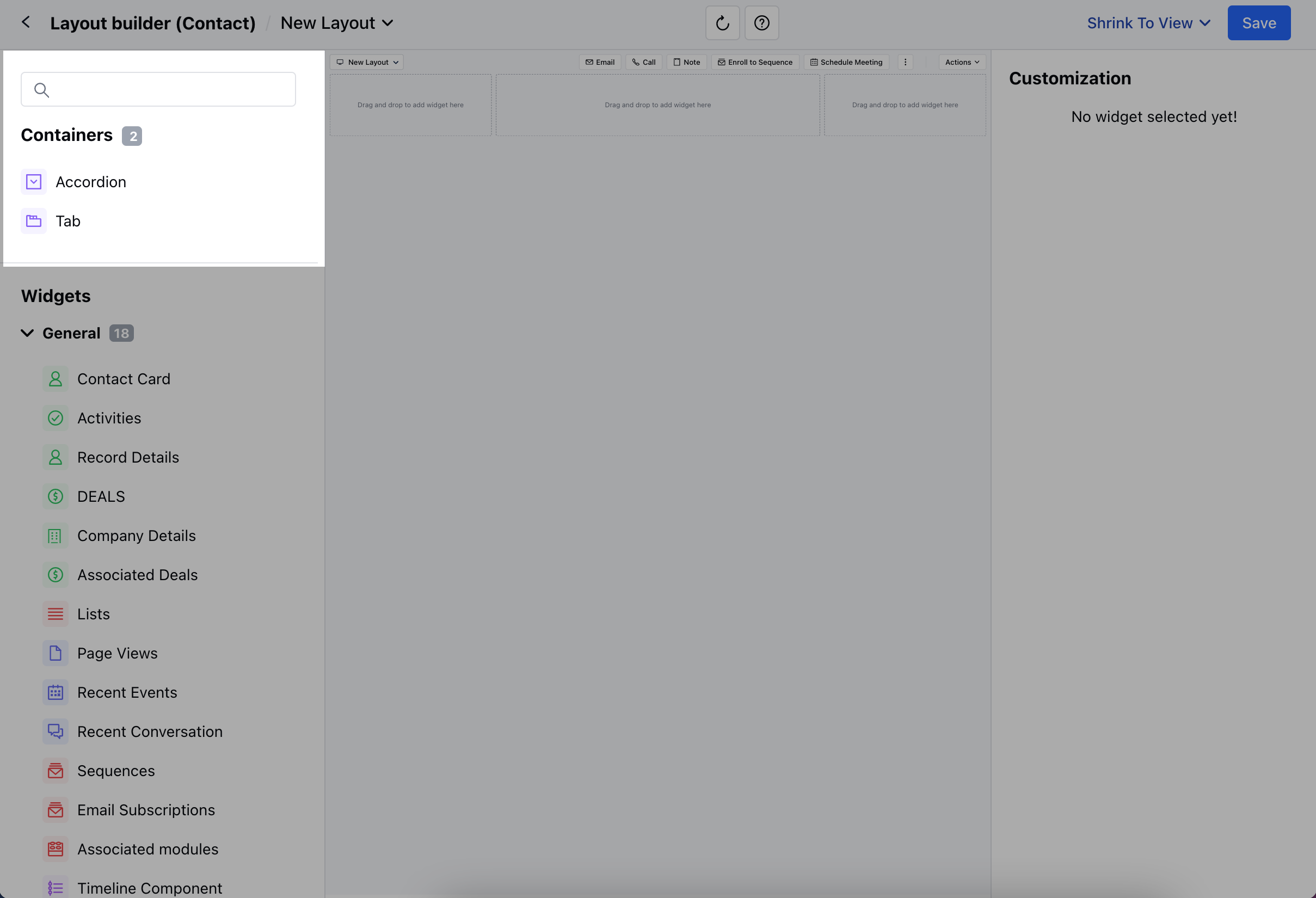Screen dimensions: 1316x898
Task: Click the Enroll to Sequence toolbar item
Action: 755,62
